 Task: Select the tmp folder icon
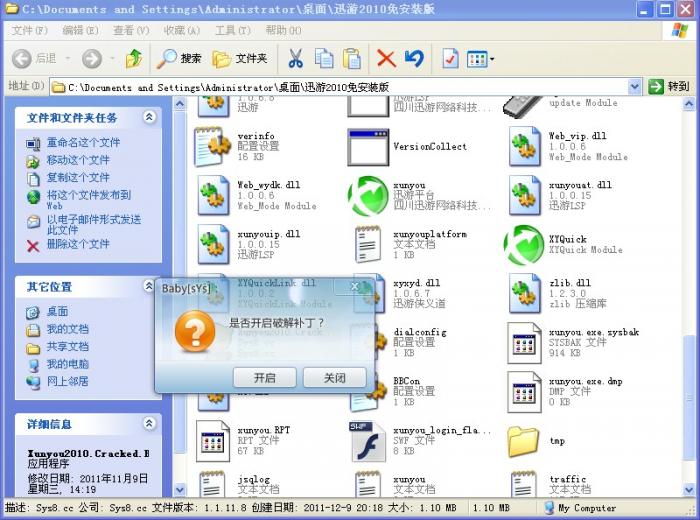(x=524, y=441)
